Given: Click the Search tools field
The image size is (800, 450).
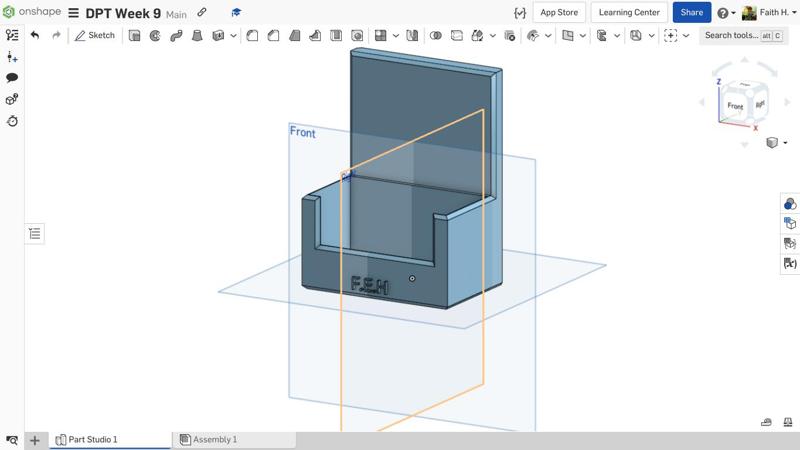Looking at the screenshot, I should coord(732,35).
